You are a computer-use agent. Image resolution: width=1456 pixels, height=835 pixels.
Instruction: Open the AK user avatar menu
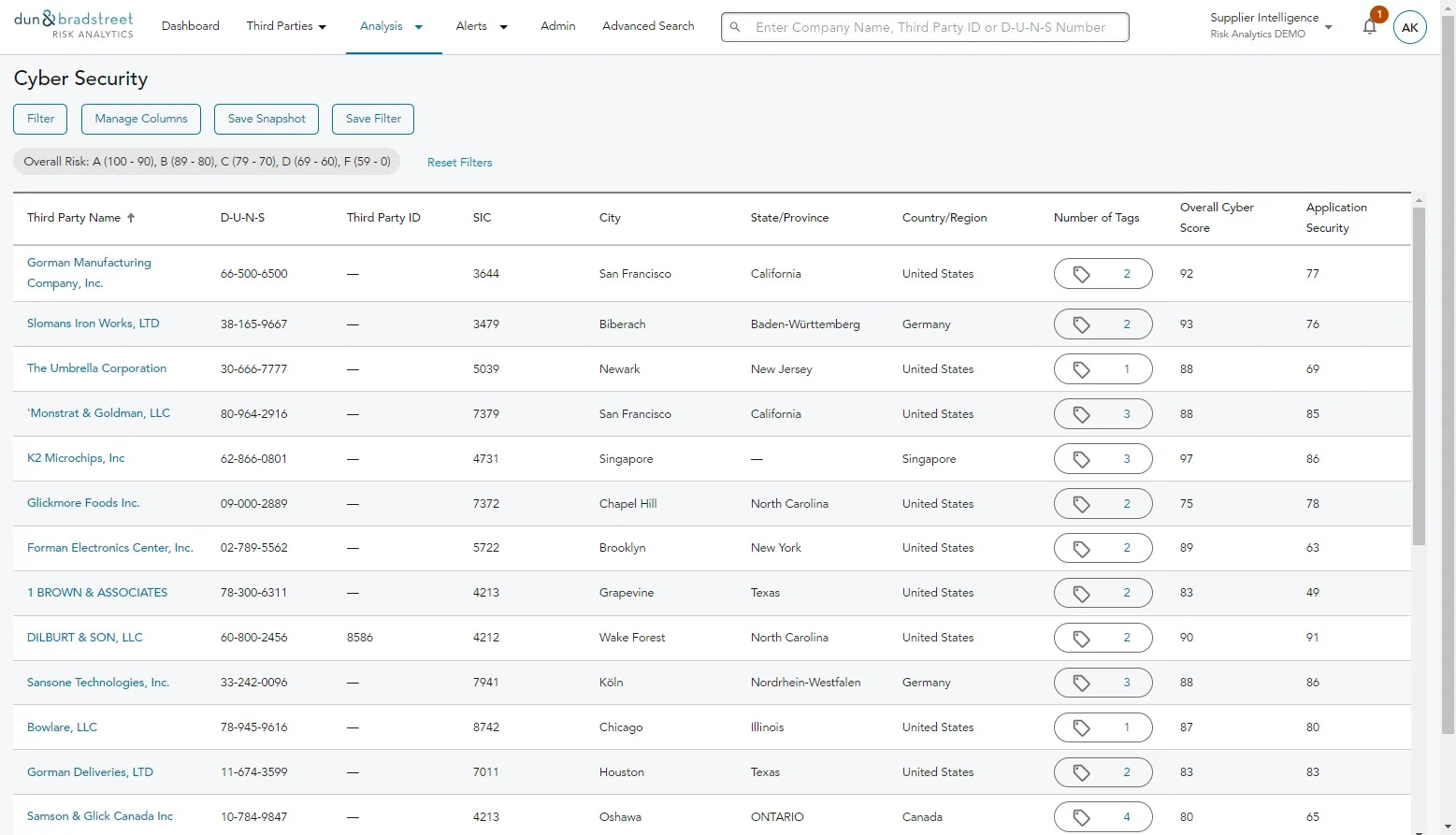[1409, 27]
